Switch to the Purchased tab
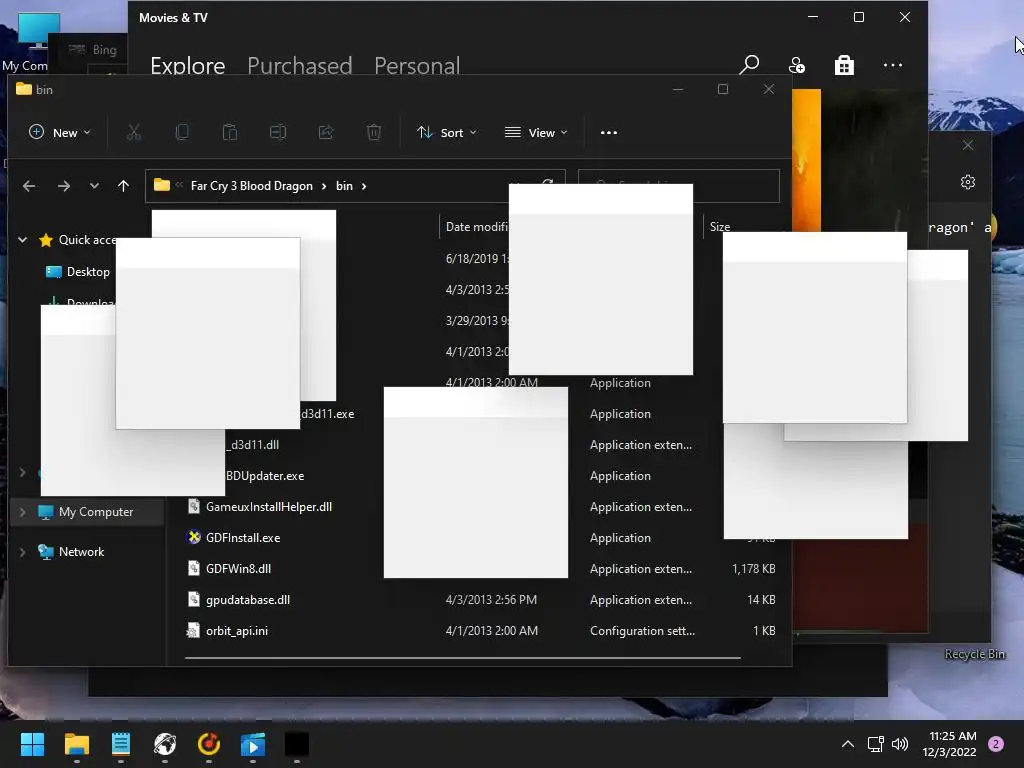The image size is (1024, 768). pos(300,65)
